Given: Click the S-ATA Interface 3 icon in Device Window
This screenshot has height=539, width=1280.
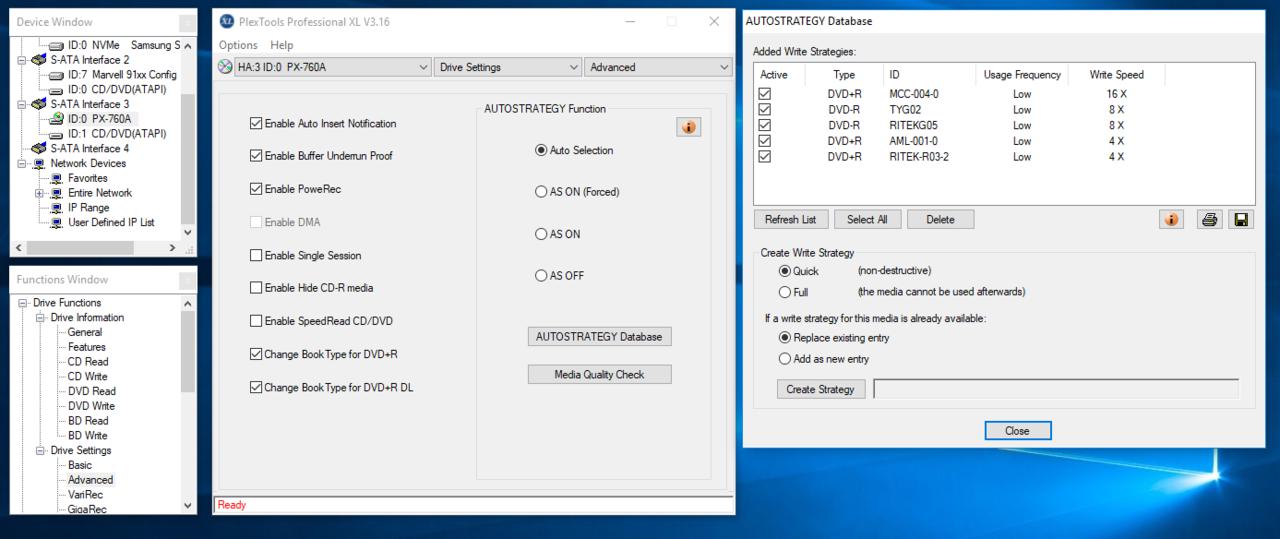Looking at the screenshot, I should pyautogui.click(x=41, y=104).
